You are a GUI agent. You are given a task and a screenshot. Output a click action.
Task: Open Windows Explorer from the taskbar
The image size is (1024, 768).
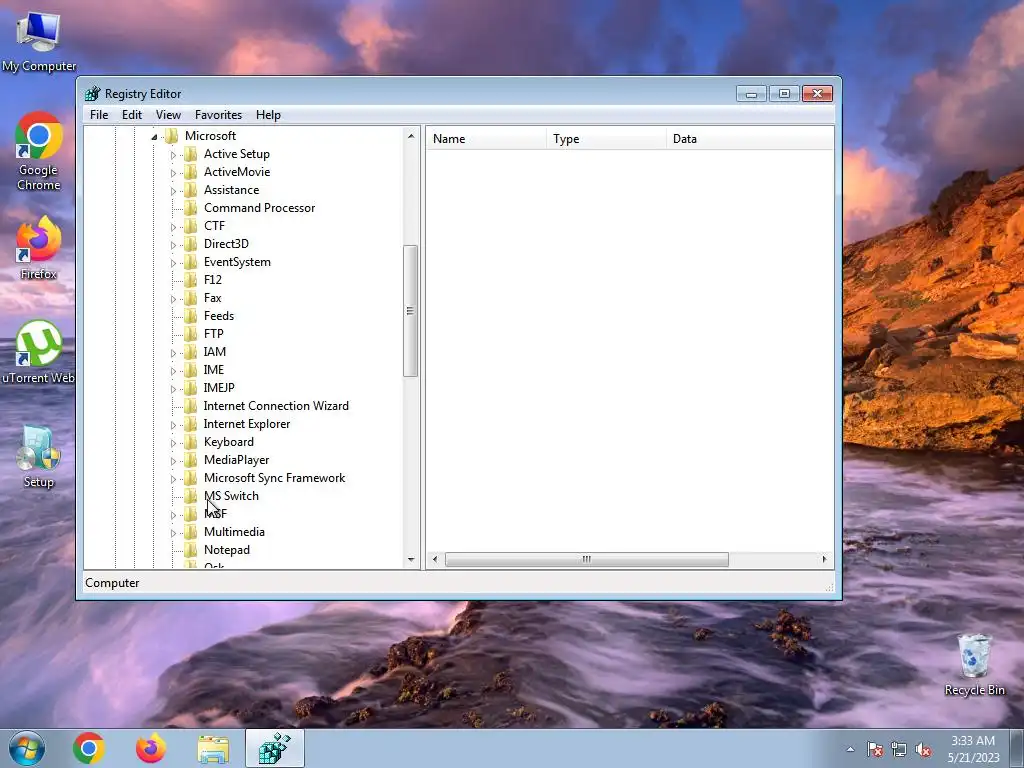tap(213, 748)
